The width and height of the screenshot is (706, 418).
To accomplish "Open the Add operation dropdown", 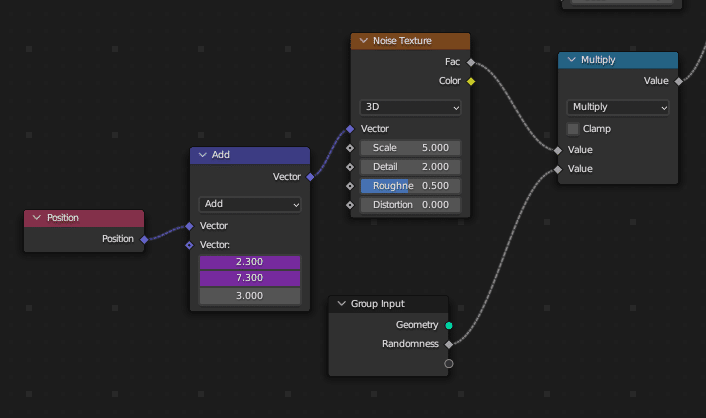I will 250,204.
